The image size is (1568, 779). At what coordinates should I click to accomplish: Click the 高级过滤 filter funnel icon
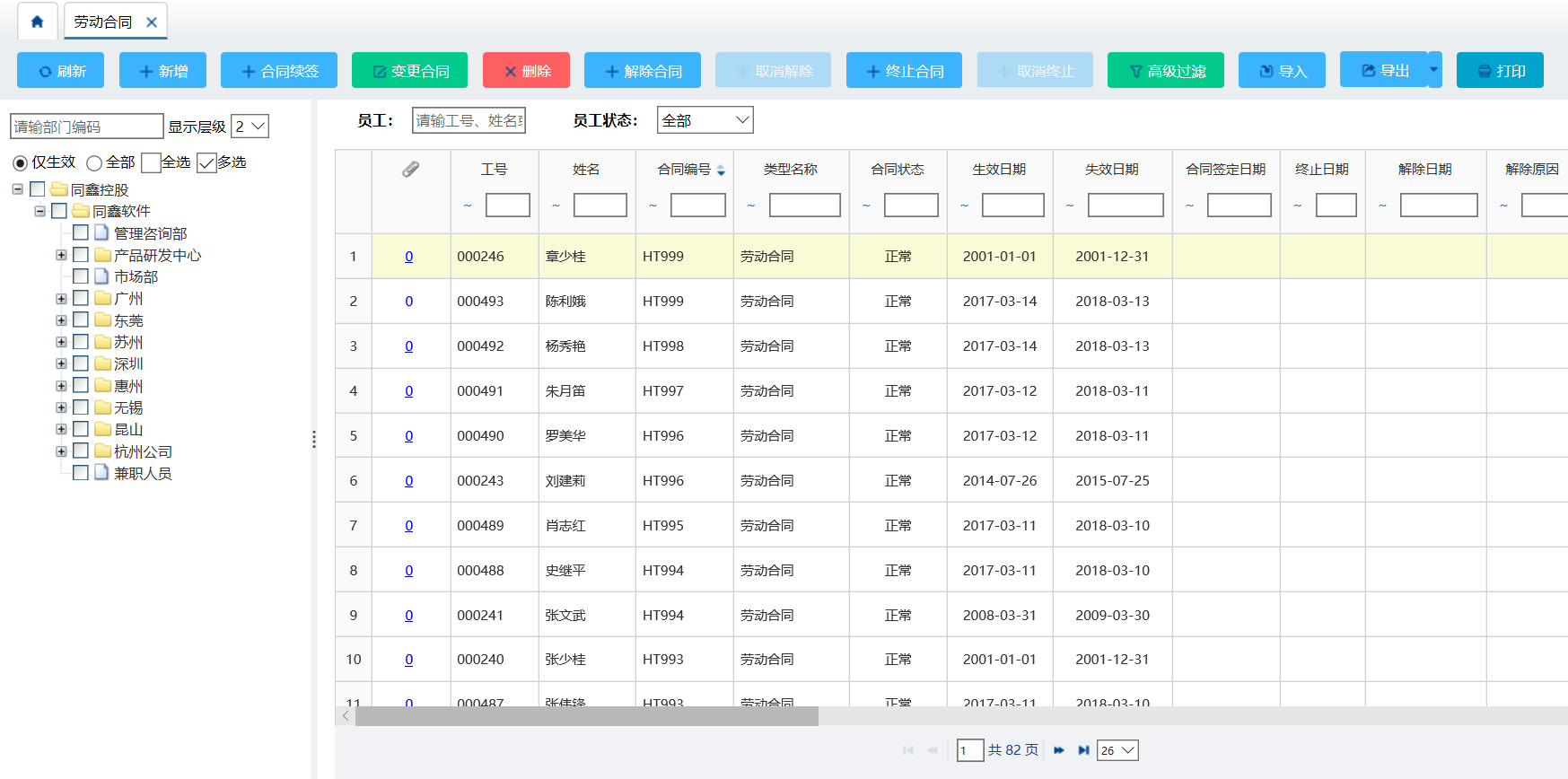point(1135,71)
